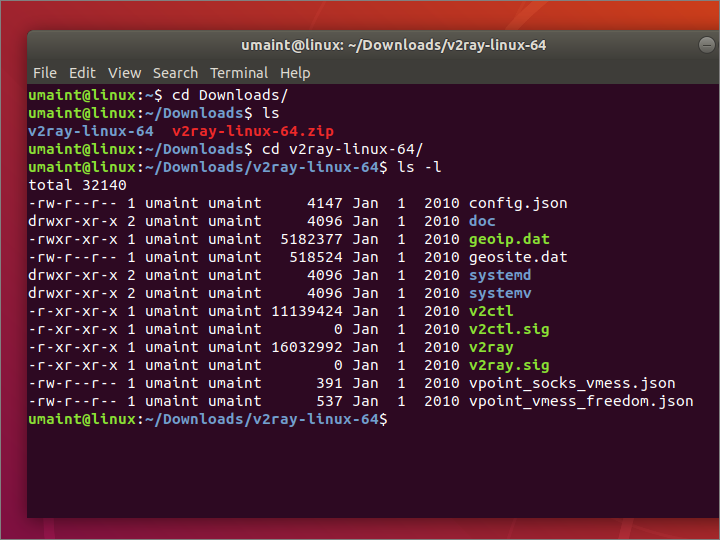Open the Terminal menu

(239, 73)
